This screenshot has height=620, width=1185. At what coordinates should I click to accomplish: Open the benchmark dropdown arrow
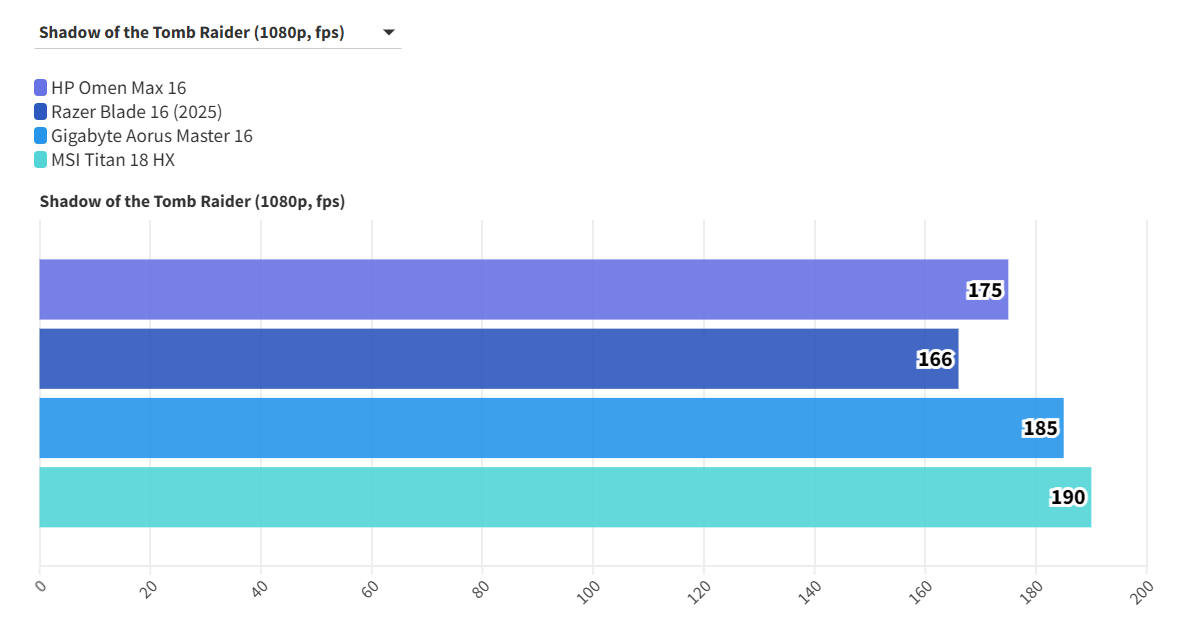[x=388, y=33]
